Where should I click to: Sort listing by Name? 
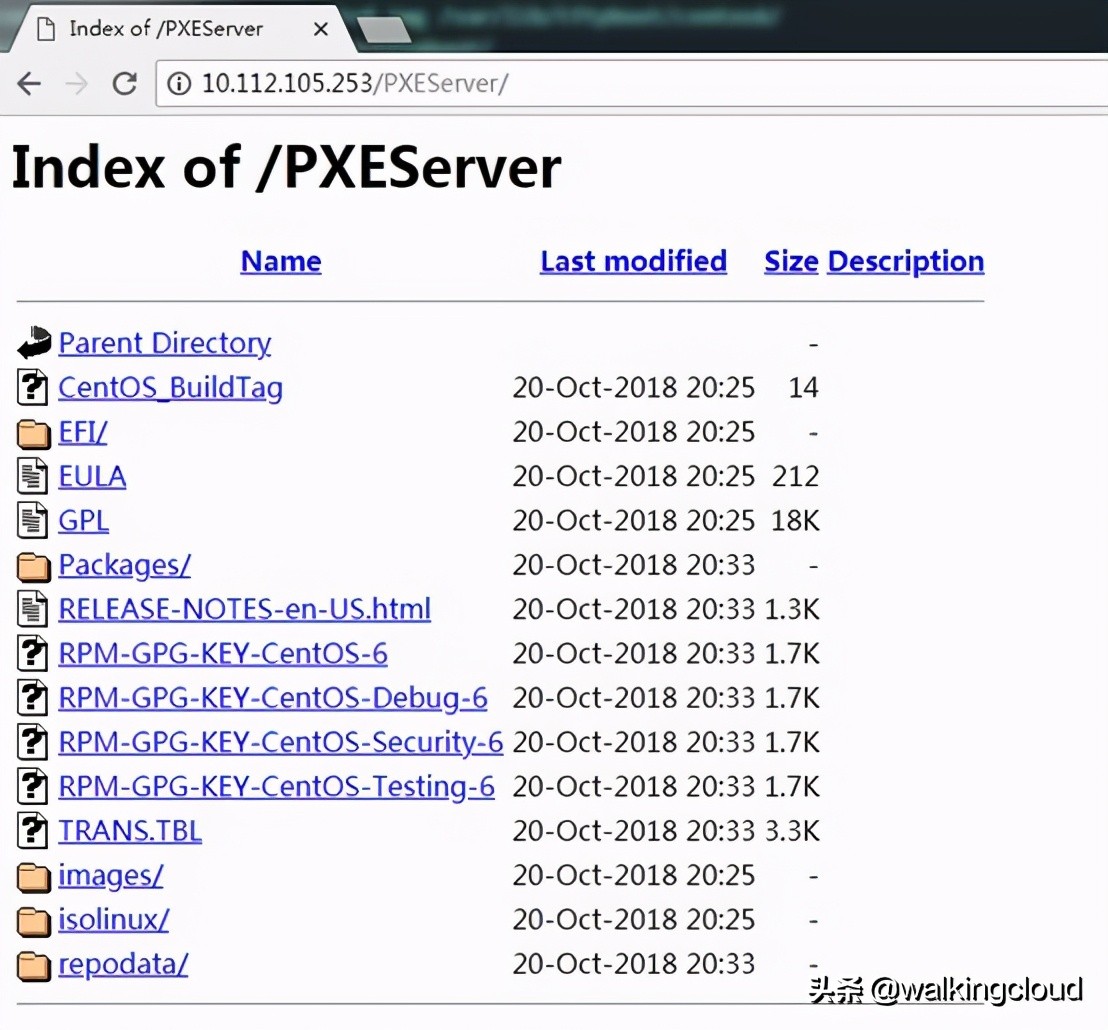click(x=280, y=261)
